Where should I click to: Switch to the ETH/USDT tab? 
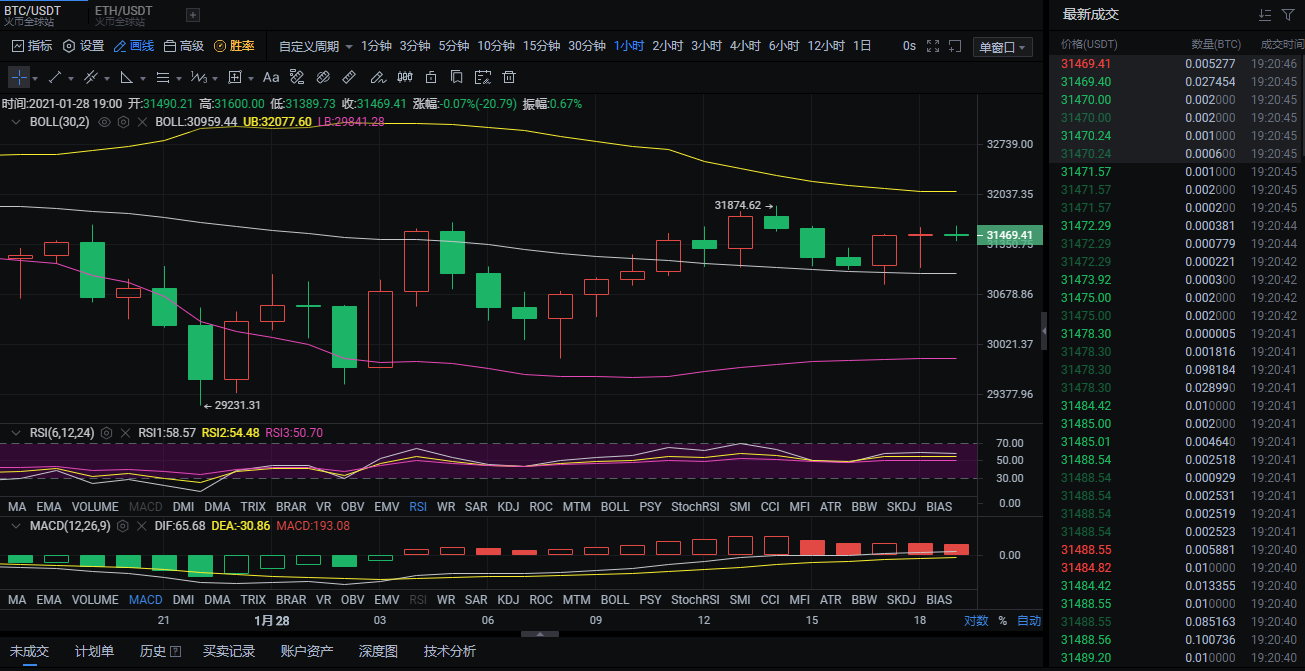(125, 11)
